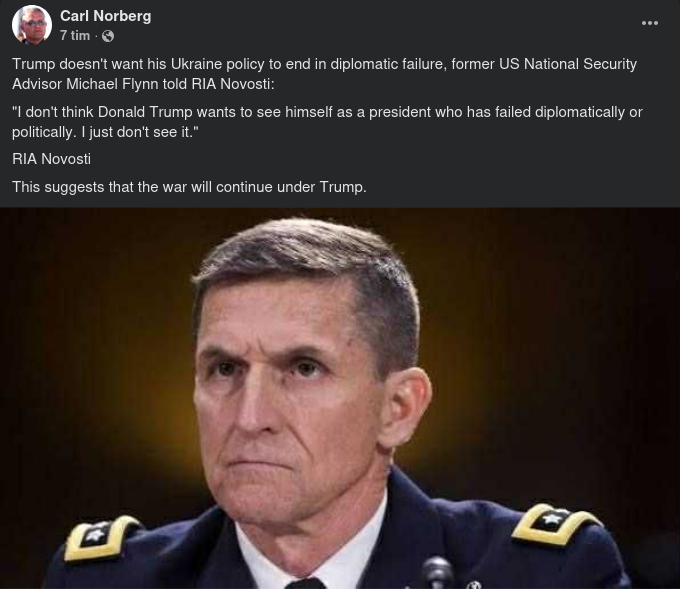680x589 pixels.
Task: Open the post via '7 tim' timestamp
Action: pos(74,36)
